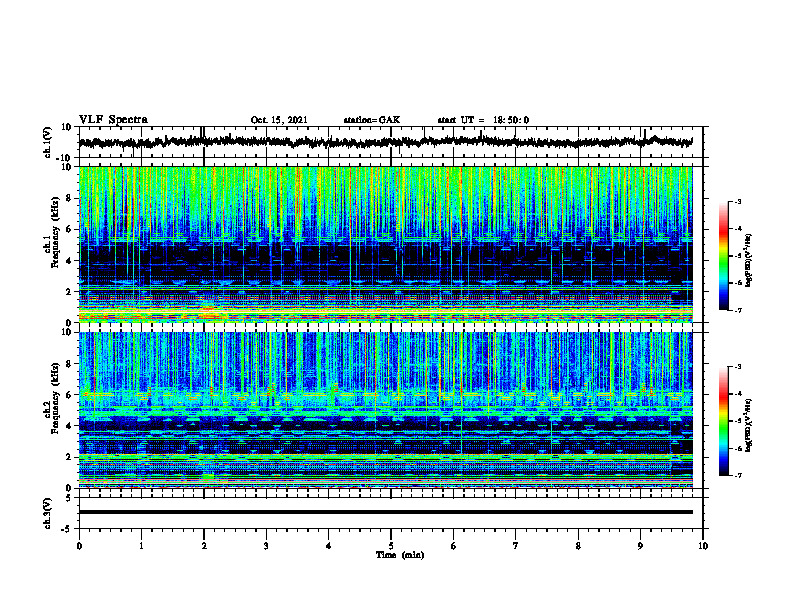This screenshot has width=792, height=612.
Task: Click the '-3' label on ch.2 colorbar
Action: click(x=738, y=367)
